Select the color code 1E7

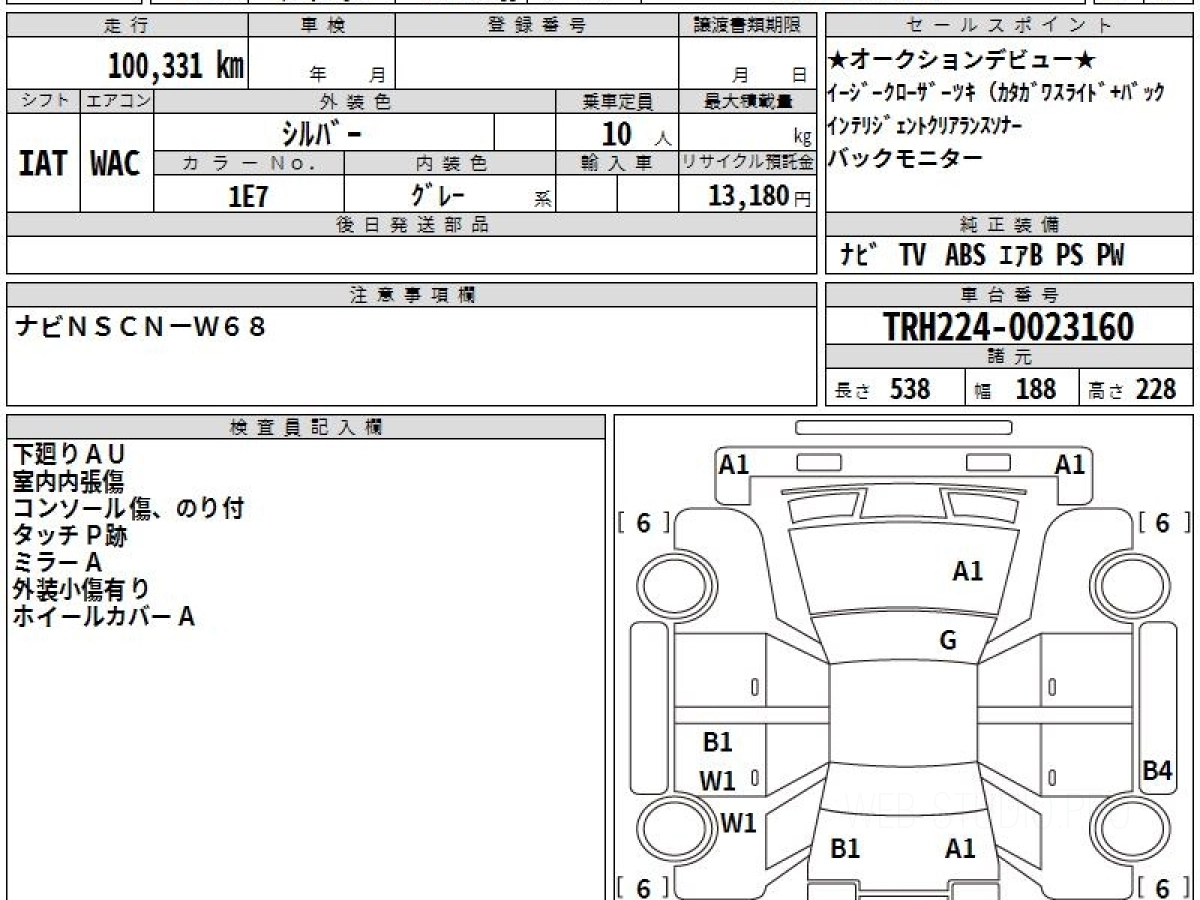[248, 196]
